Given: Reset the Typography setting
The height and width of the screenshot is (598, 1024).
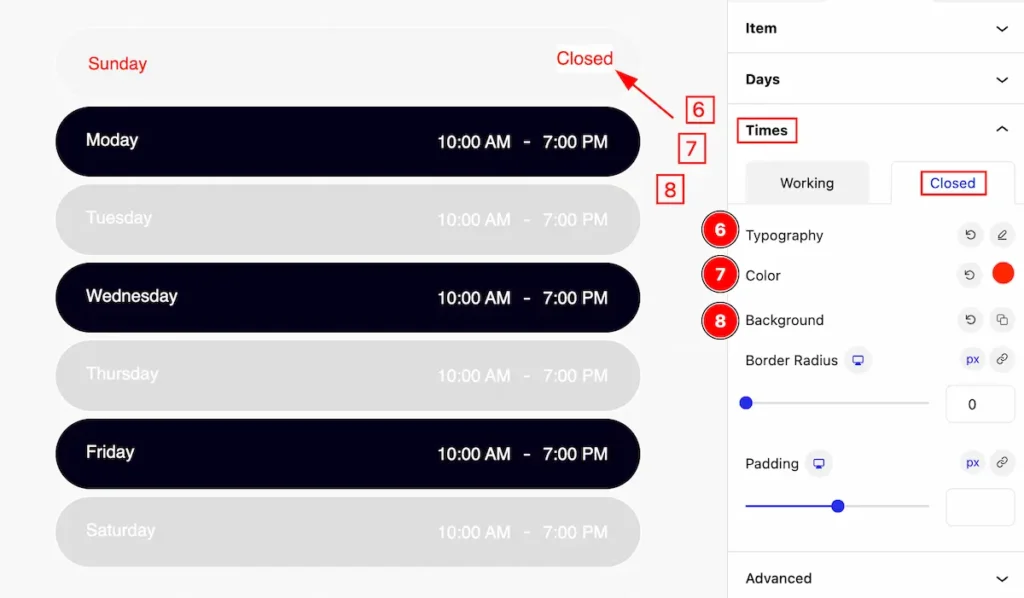Looking at the screenshot, I should click(970, 235).
